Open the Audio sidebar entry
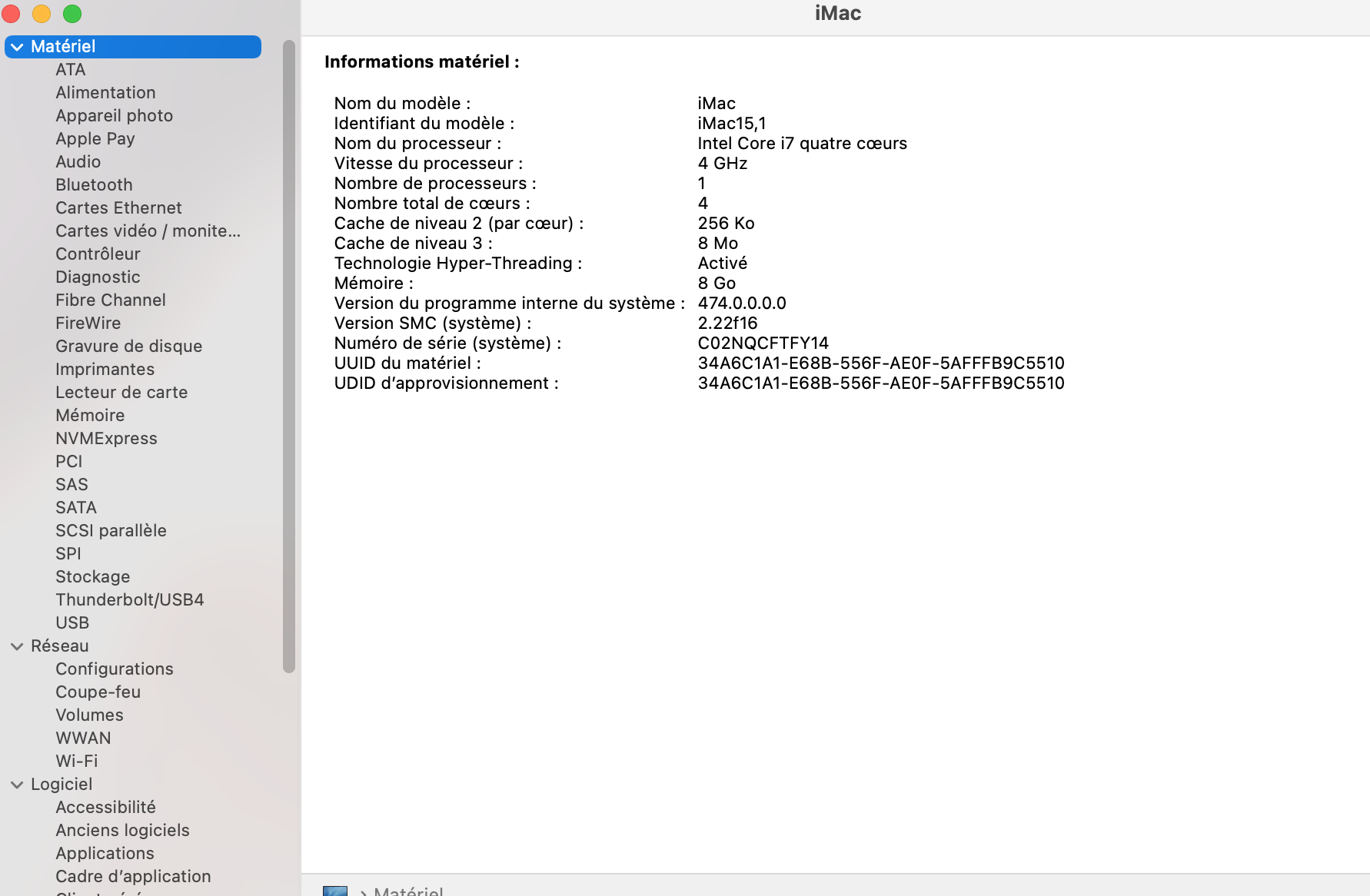1370x896 pixels. coord(78,162)
